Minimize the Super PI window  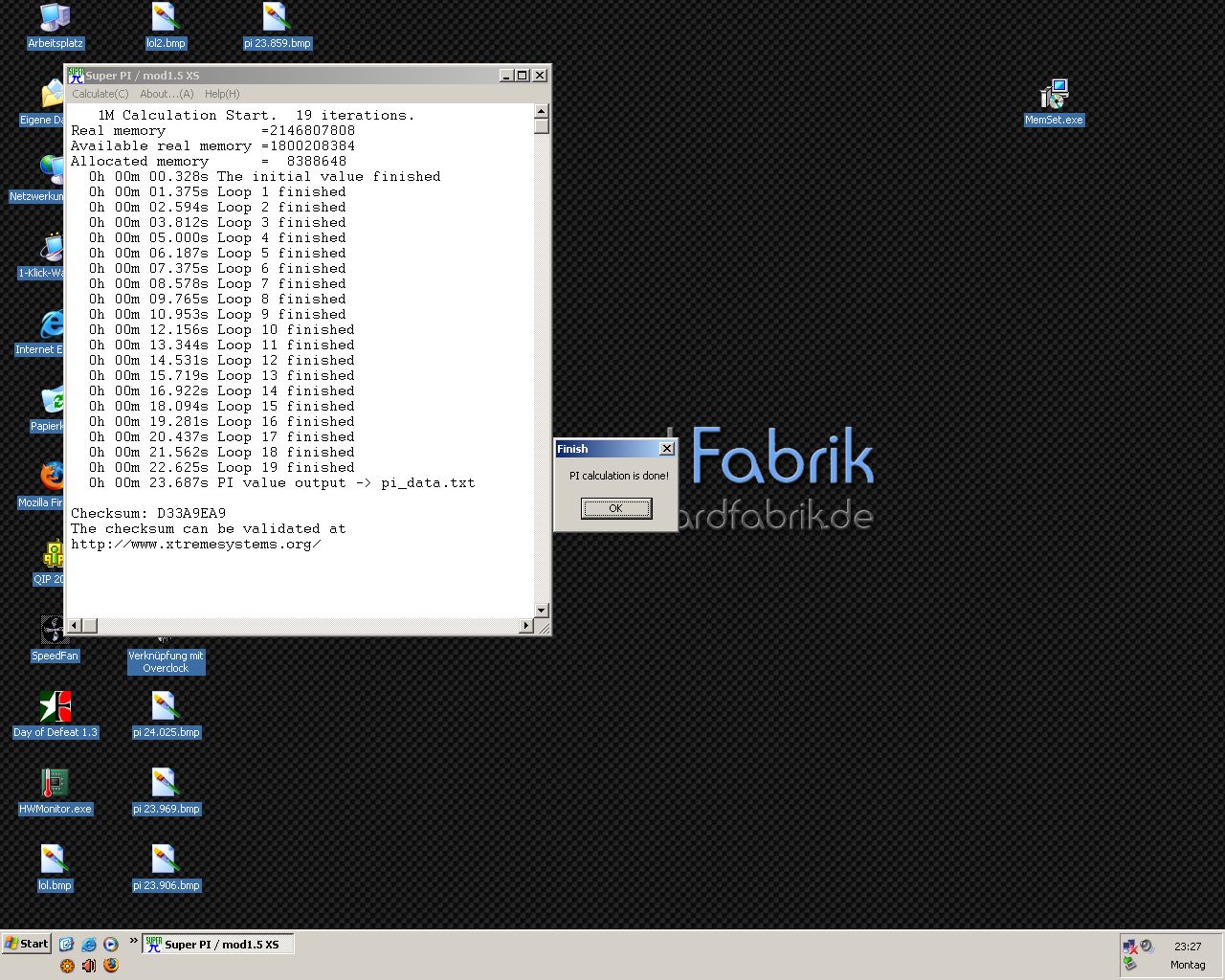click(x=506, y=75)
